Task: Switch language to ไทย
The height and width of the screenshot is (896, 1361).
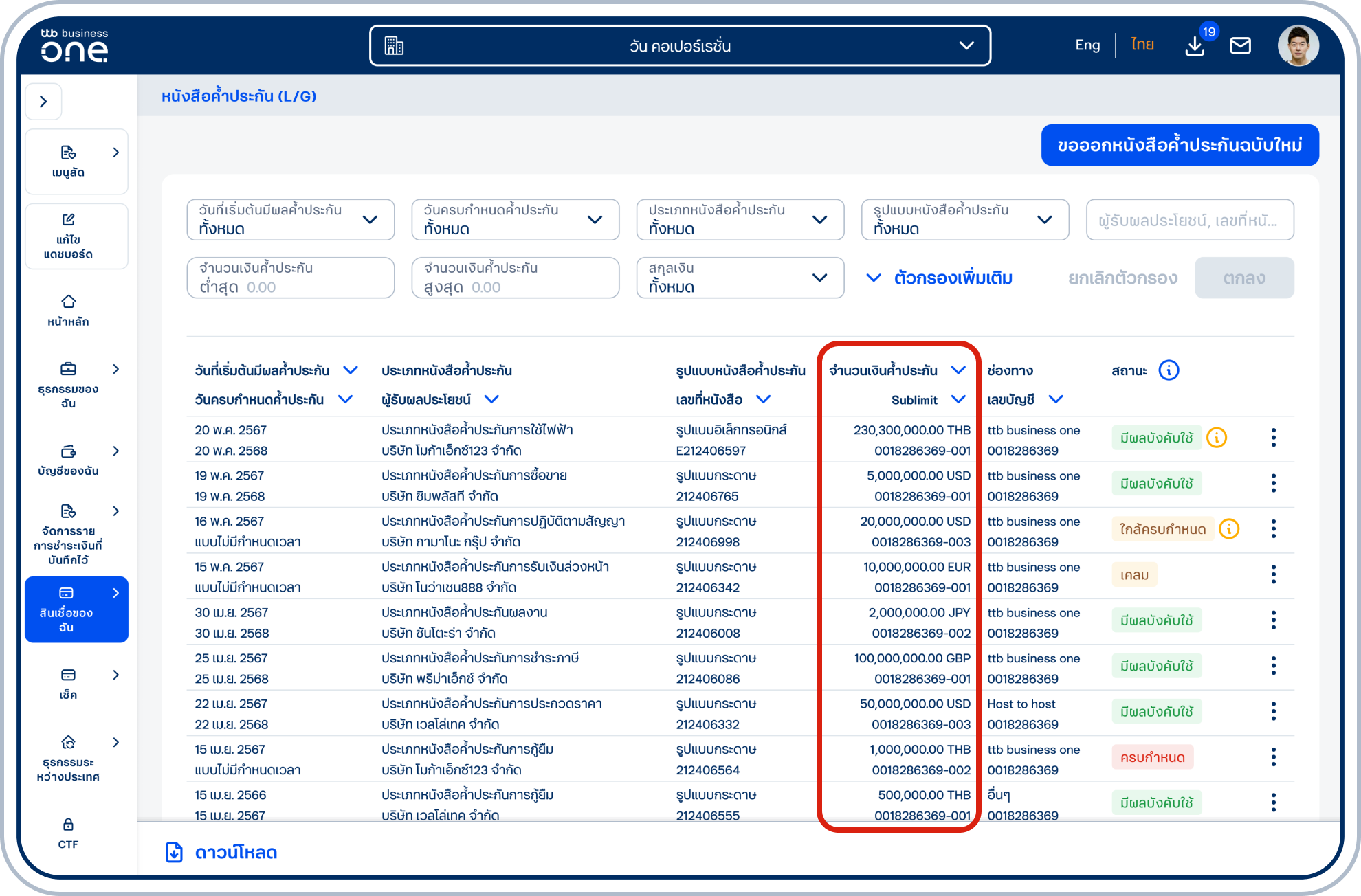Action: (1142, 45)
